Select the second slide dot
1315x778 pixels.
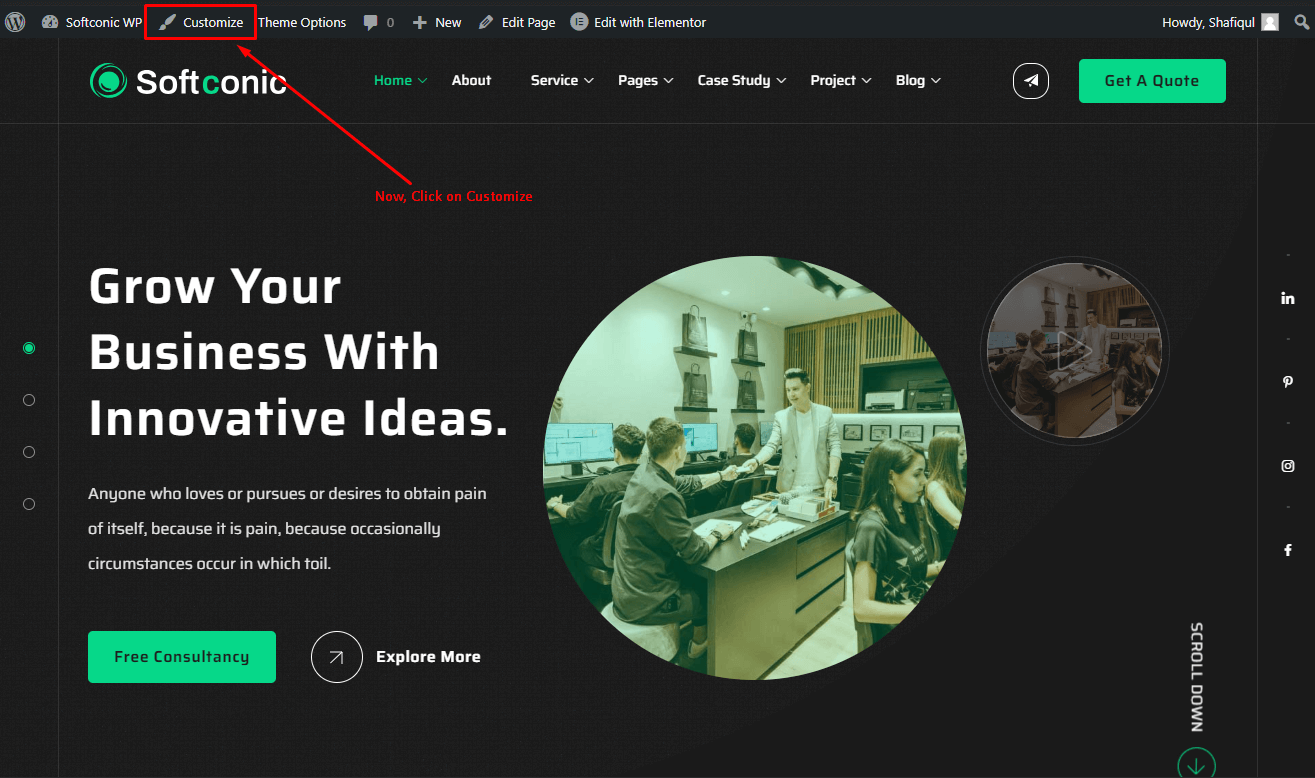click(29, 400)
